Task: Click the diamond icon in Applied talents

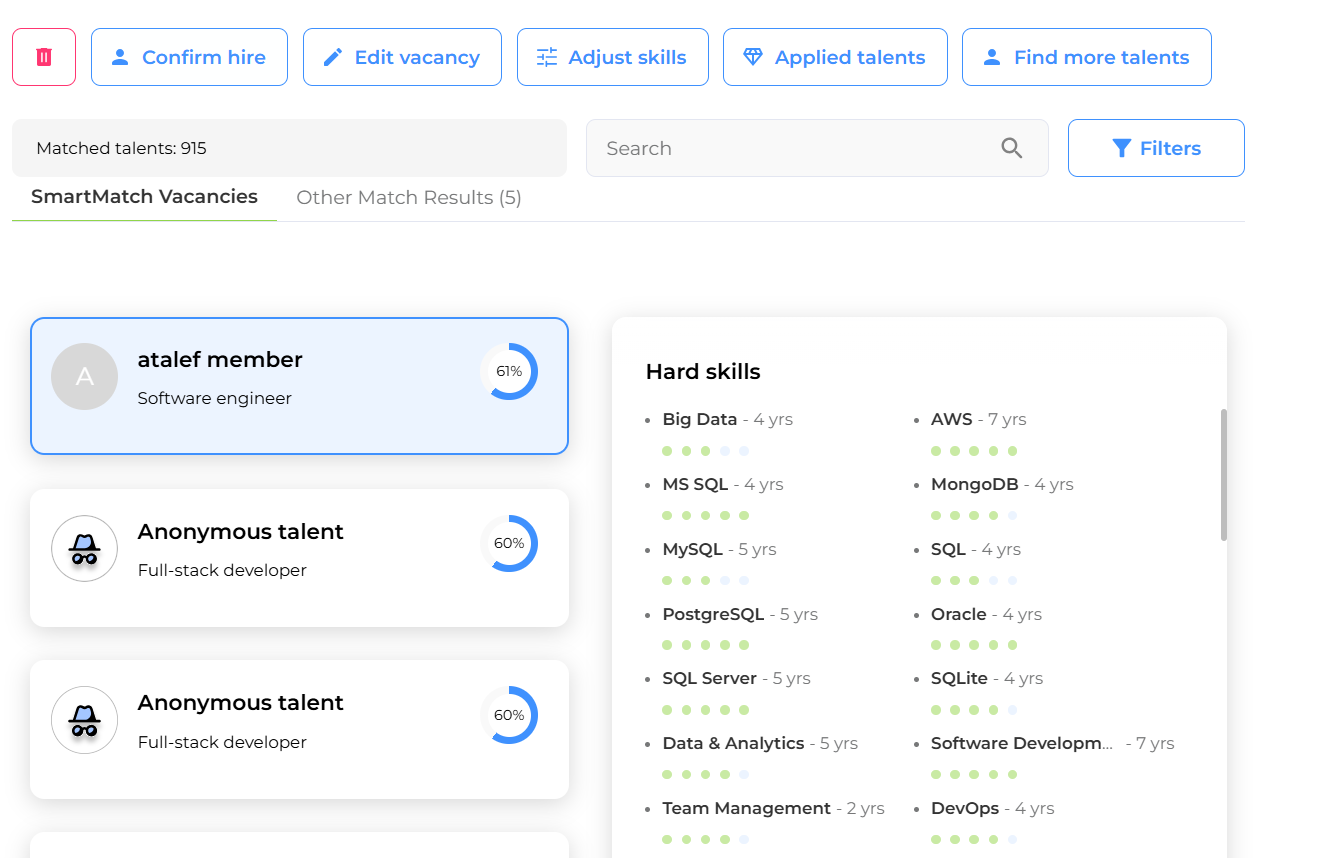Action: point(753,57)
